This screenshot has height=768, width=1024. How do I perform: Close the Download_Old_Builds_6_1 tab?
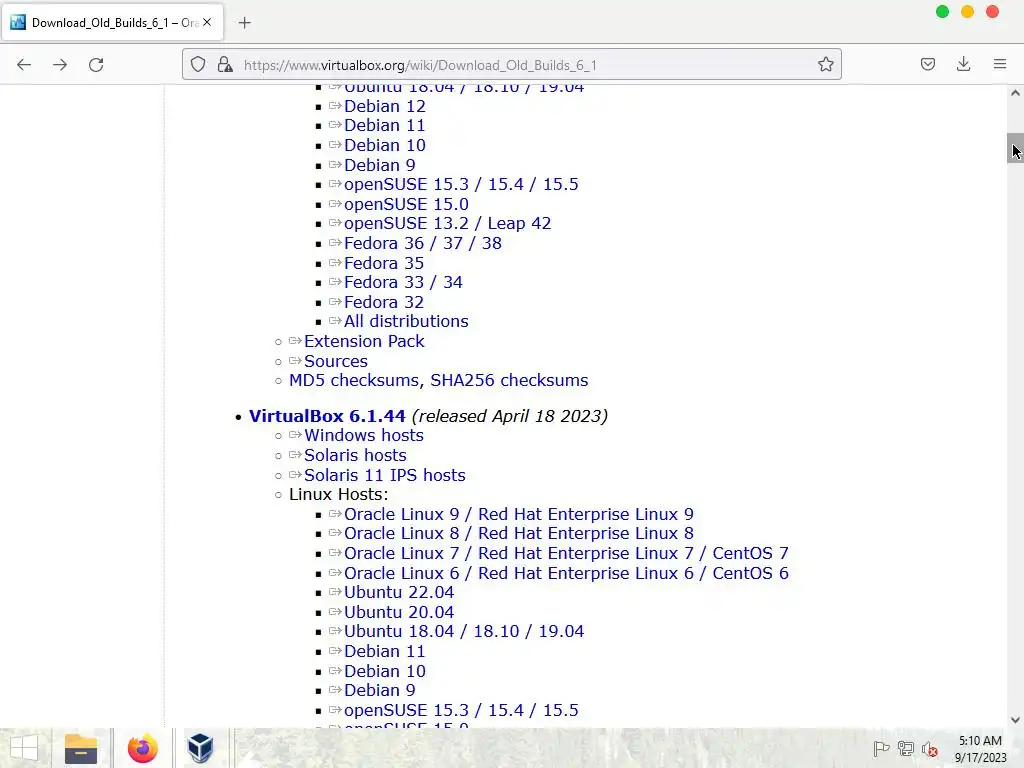click(207, 22)
